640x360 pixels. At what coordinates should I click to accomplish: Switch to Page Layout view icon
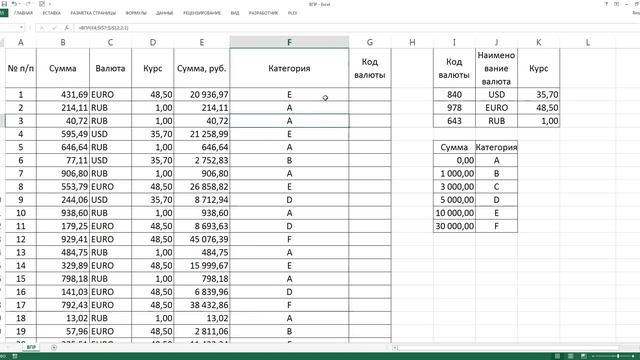pos(571,356)
